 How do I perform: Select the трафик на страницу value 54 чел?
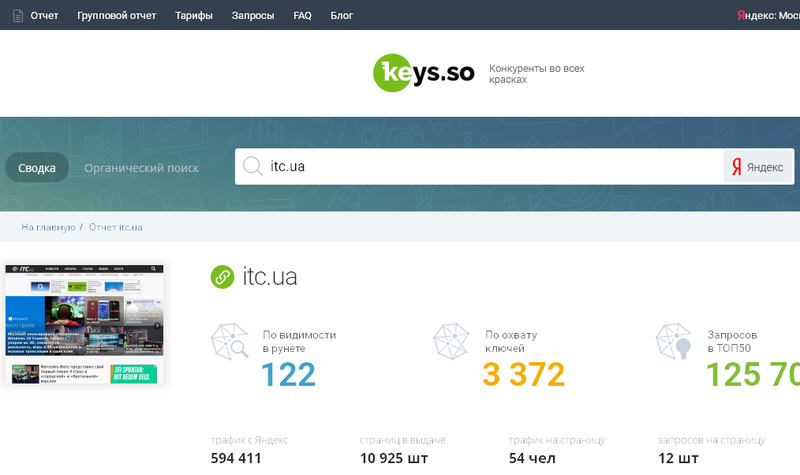532,458
